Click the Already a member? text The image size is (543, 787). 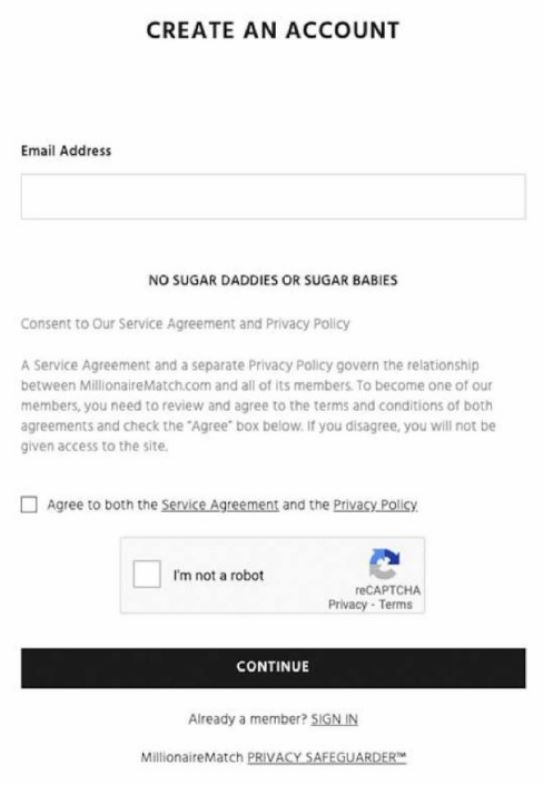[x=247, y=719]
